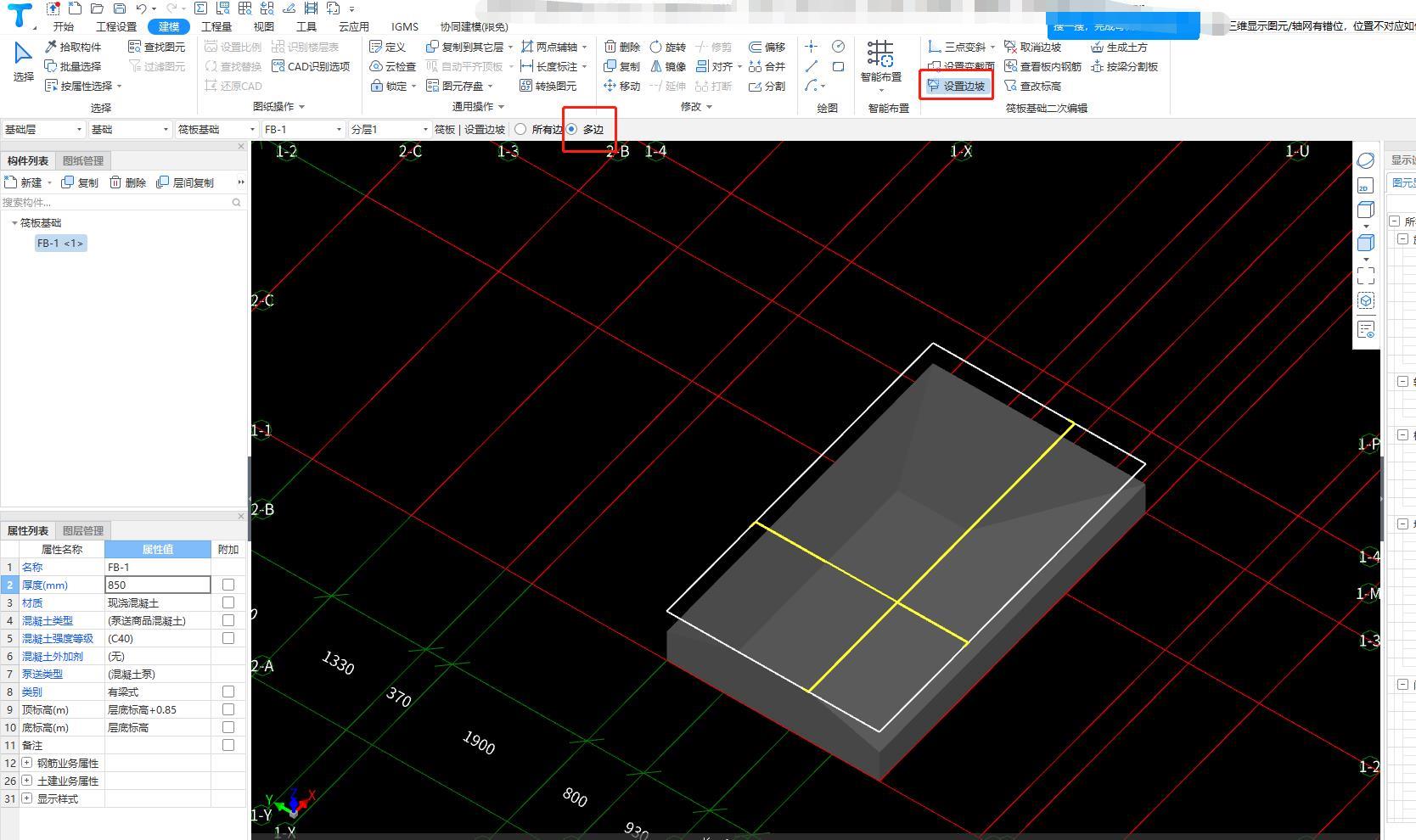Image resolution: width=1416 pixels, height=840 pixels.
Task: Open the FB-1 component dropdown
Action: [x=303, y=129]
